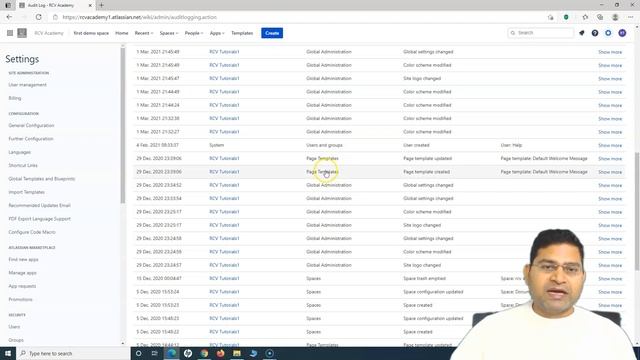
Task: Open Find new apps in sidebar
Action: [x=23, y=260]
